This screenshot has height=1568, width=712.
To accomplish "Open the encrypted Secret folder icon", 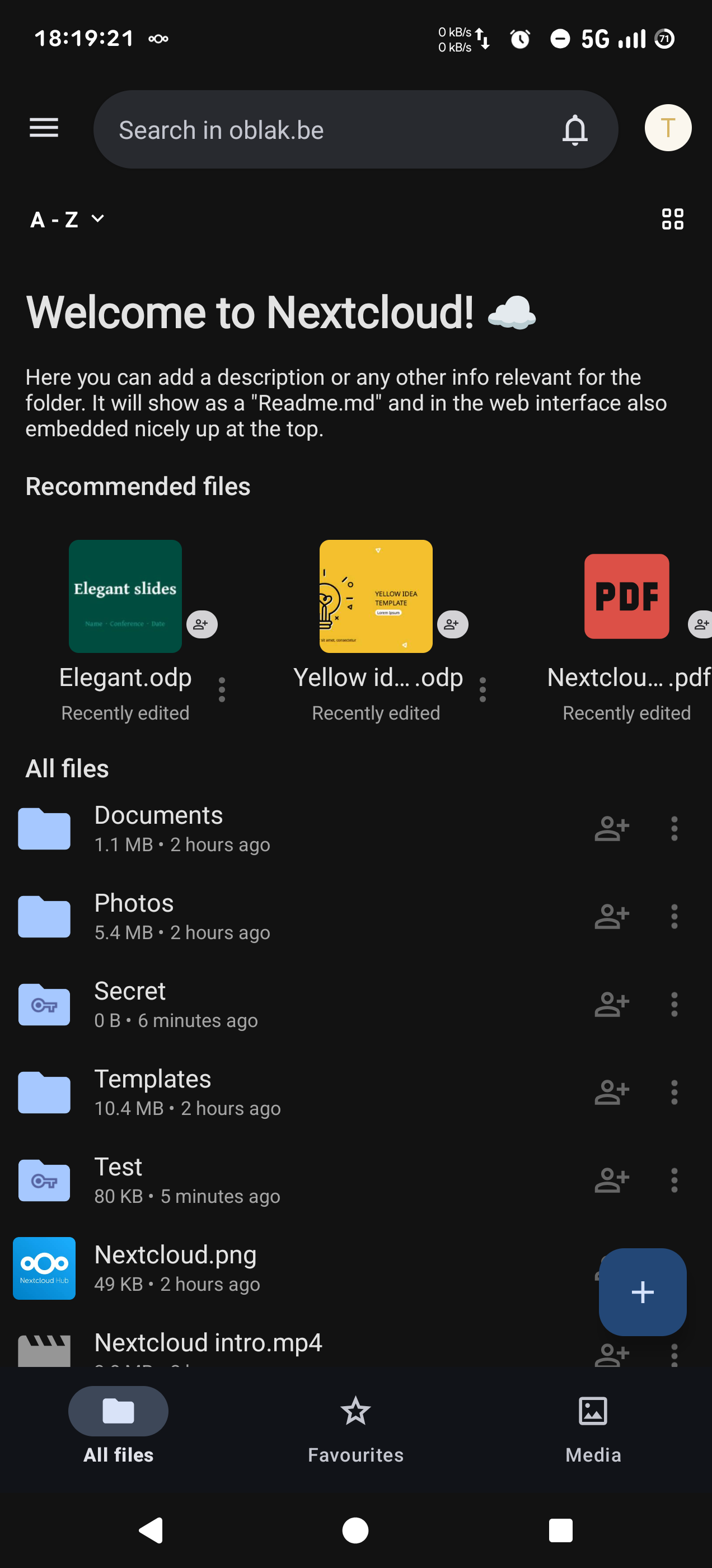I will click(44, 1004).
